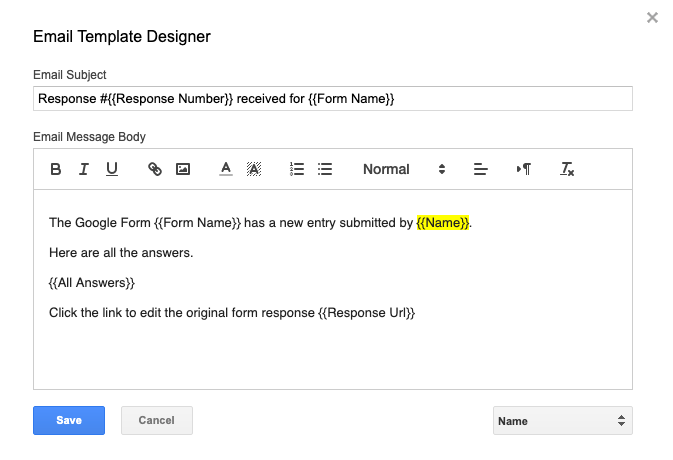Image resolution: width=673 pixels, height=460 pixels.
Task: Click the {{Response Url}} placeholder text
Action: pyautogui.click(x=367, y=313)
